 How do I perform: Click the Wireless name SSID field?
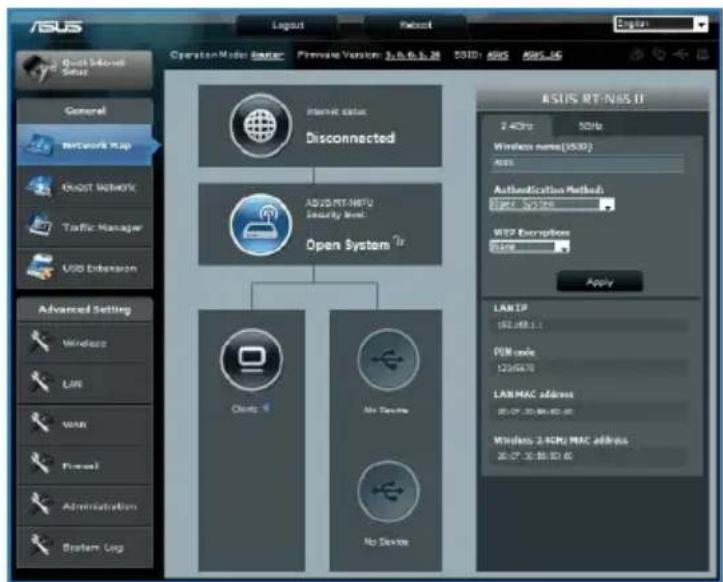(x=587, y=163)
